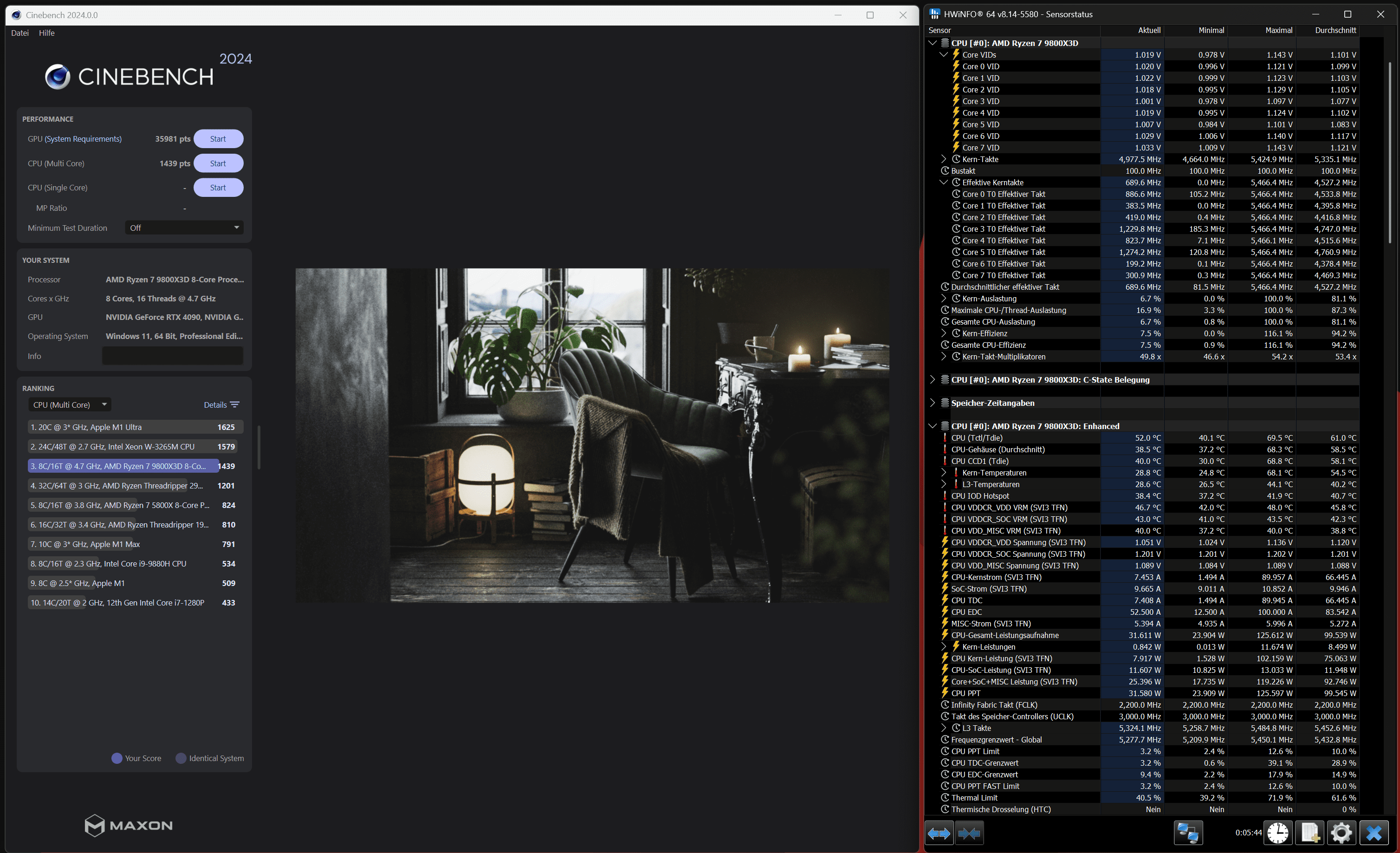The height and width of the screenshot is (853, 1400).
Task: Click the Maxon logo at the bottom left
Action: 129,825
